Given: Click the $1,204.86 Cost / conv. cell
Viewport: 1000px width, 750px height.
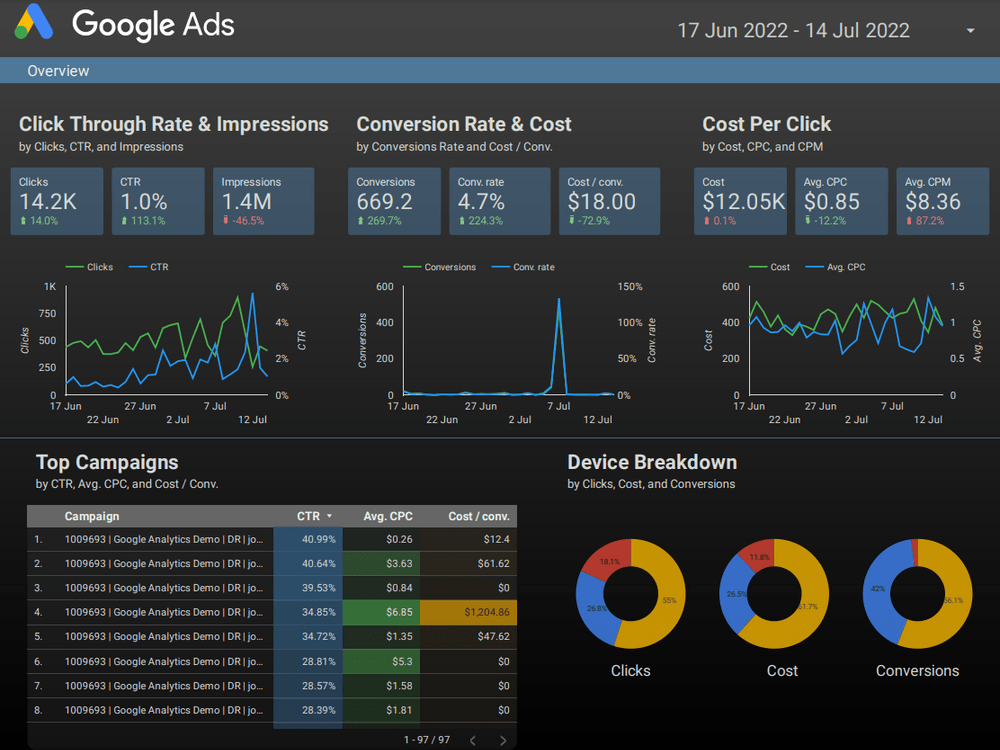Looking at the screenshot, I should (469, 612).
